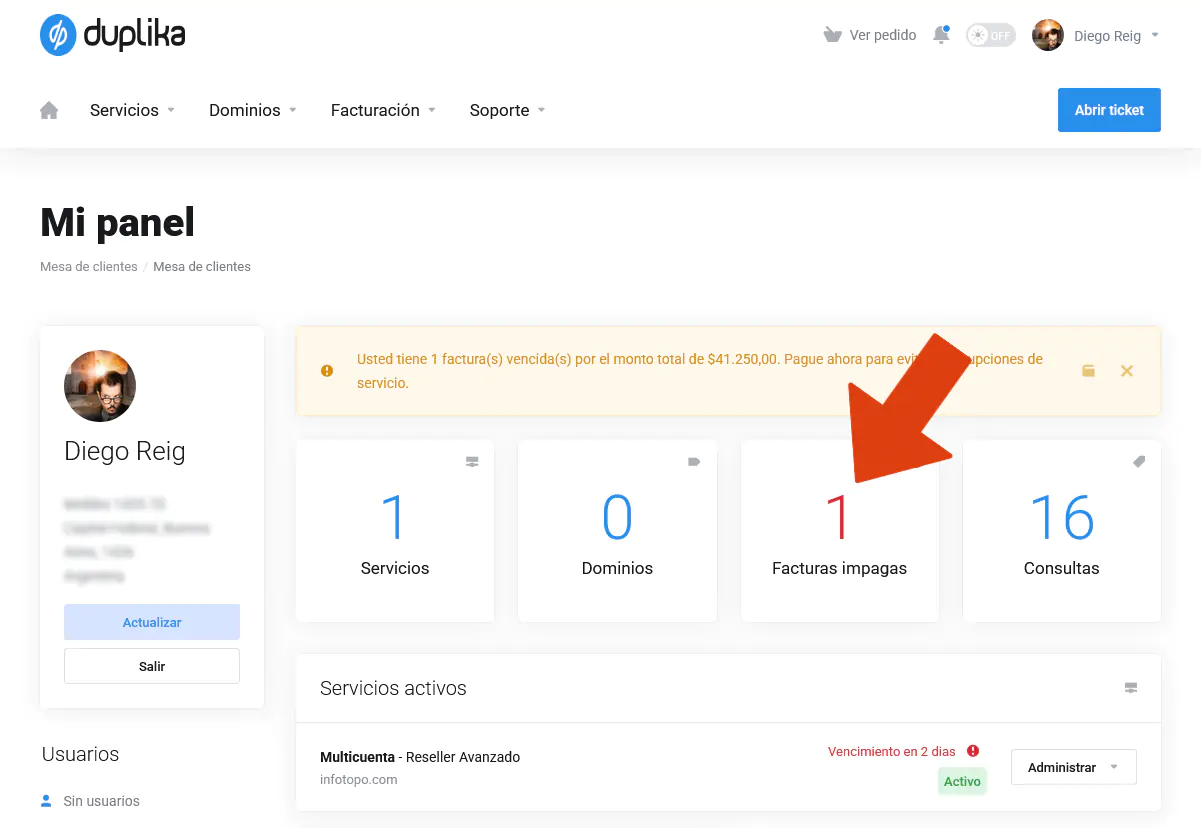
Task: Open the Facturas impagas card
Action: 839,531
